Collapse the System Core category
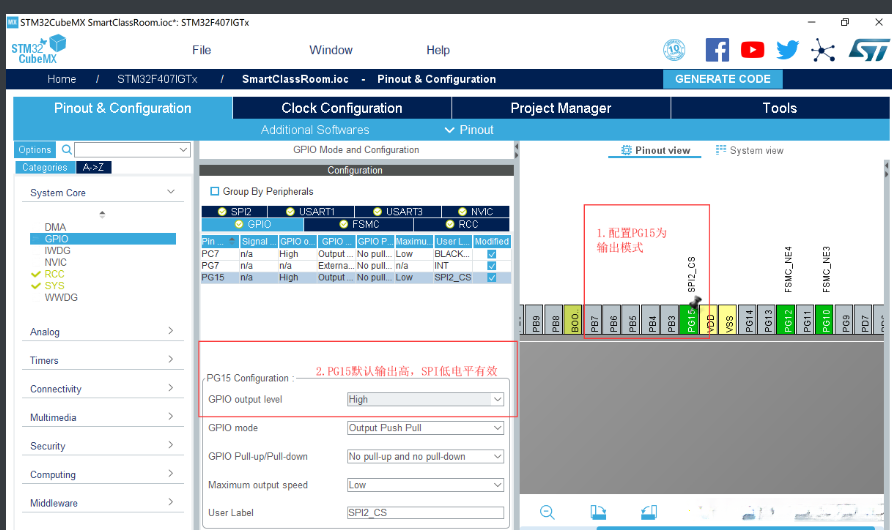This screenshot has width=892, height=530. pyautogui.click(x=171, y=192)
